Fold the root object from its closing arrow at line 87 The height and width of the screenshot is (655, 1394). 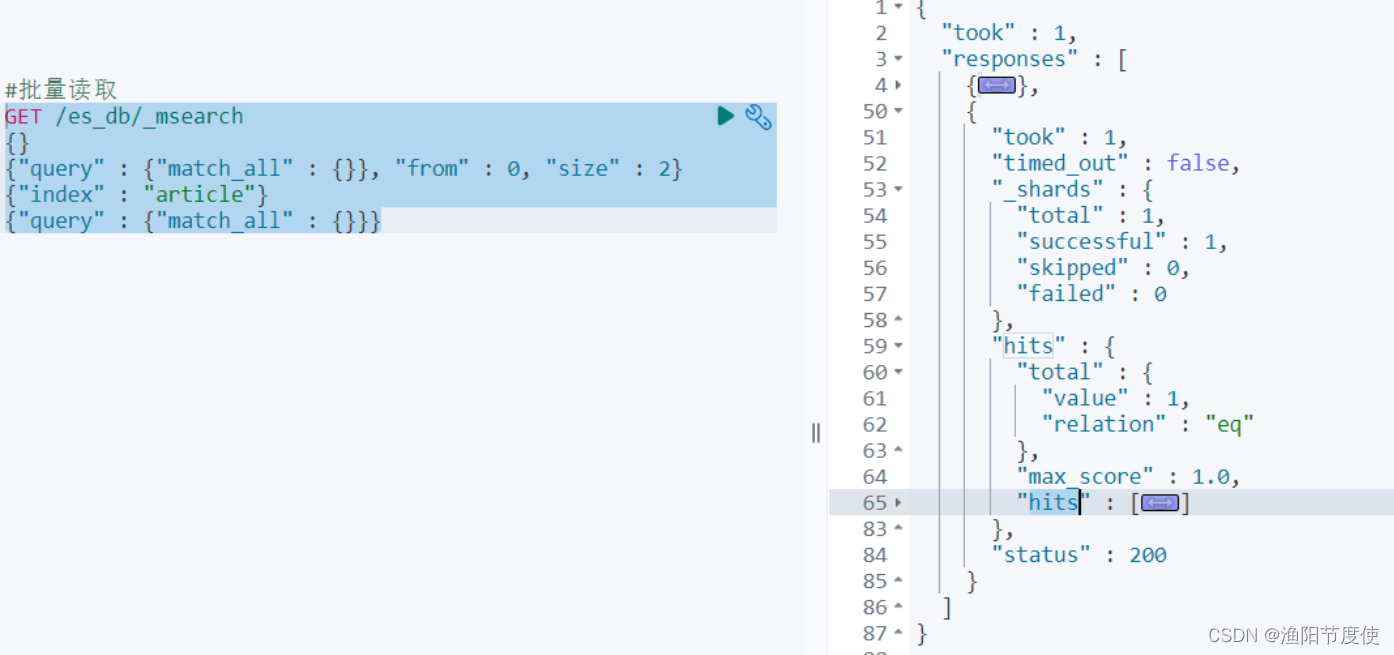[898, 633]
